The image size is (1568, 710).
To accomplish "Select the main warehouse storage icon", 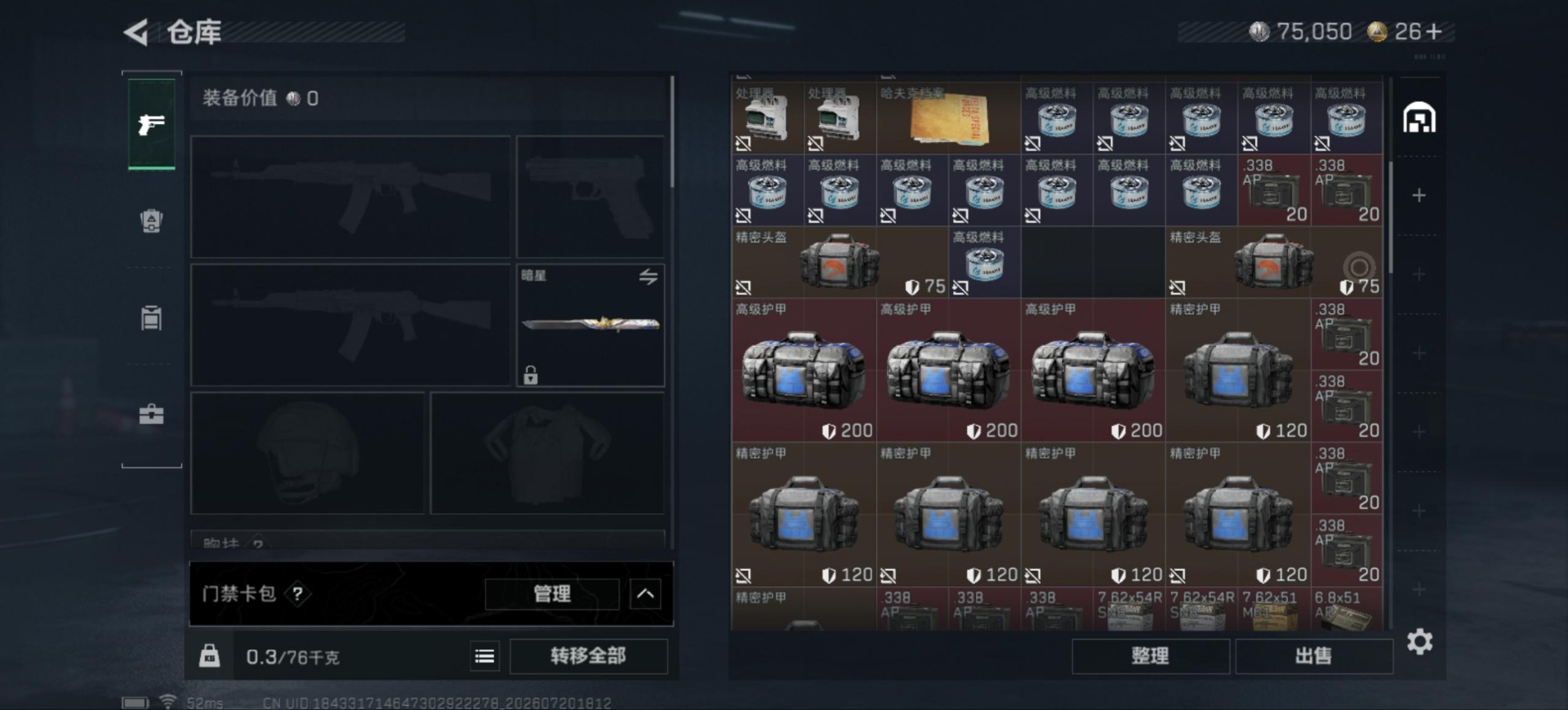I will pos(1419,118).
